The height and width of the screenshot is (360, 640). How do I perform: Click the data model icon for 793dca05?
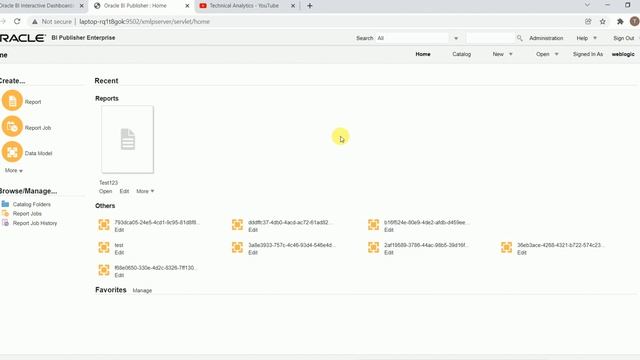104,225
